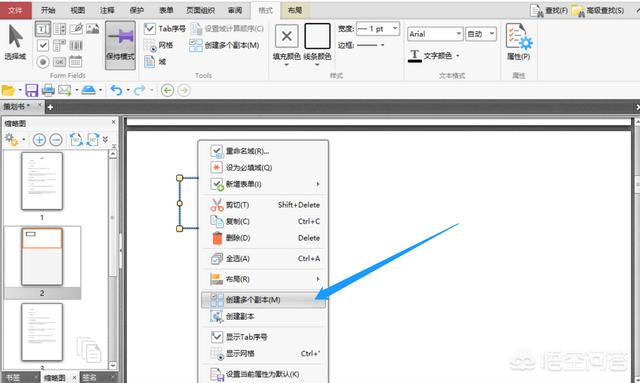Select page 1 thumbnail
The width and height of the screenshot is (640, 383).
[42, 181]
